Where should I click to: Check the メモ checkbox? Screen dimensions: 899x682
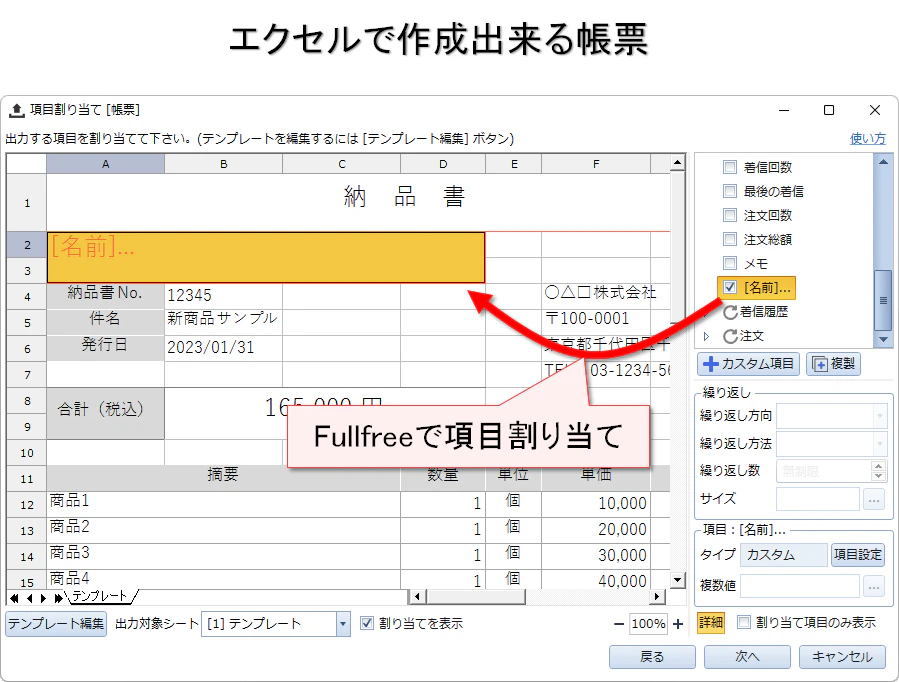pos(729,263)
